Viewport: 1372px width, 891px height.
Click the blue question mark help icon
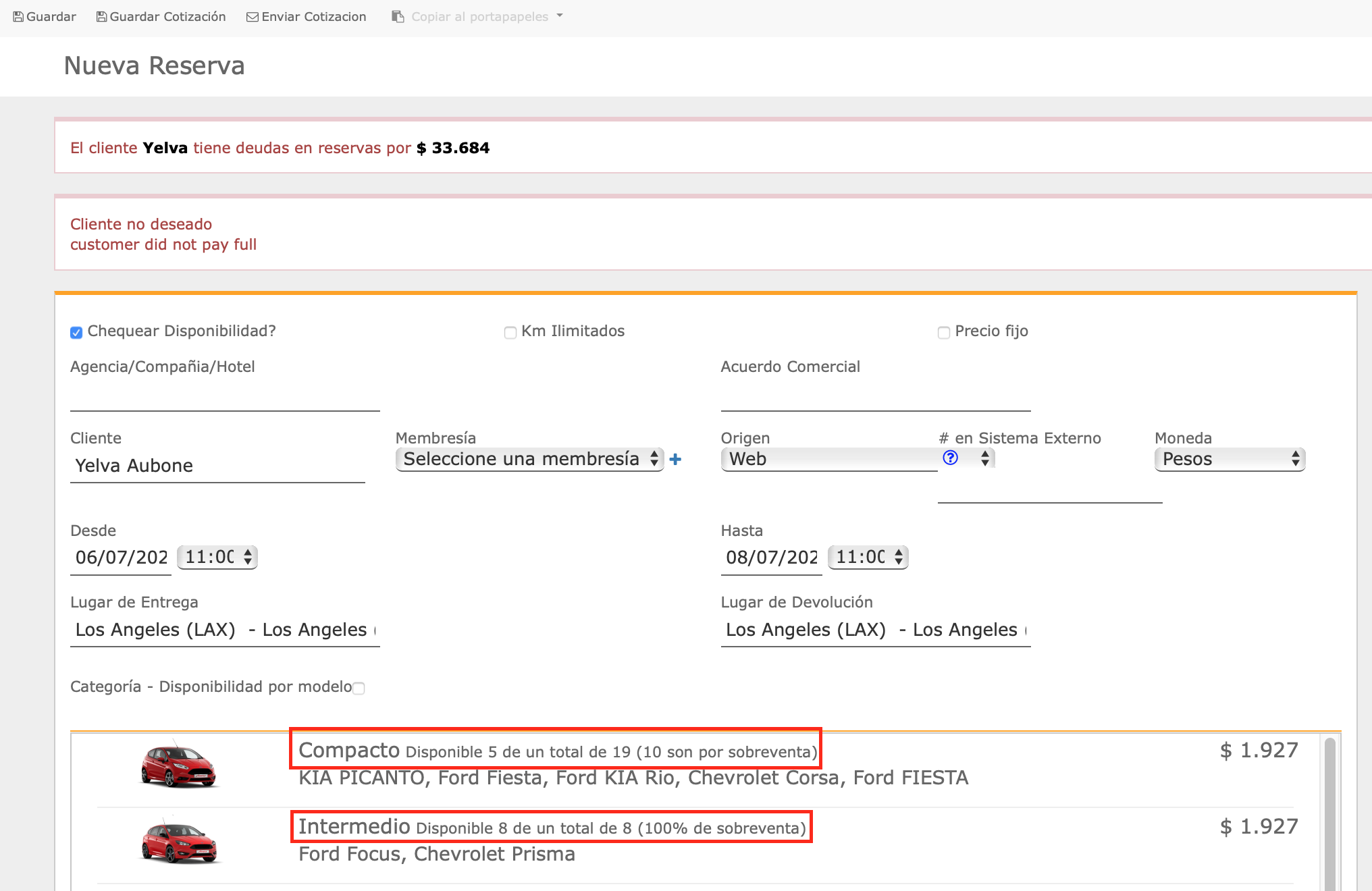tap(950, 458)
